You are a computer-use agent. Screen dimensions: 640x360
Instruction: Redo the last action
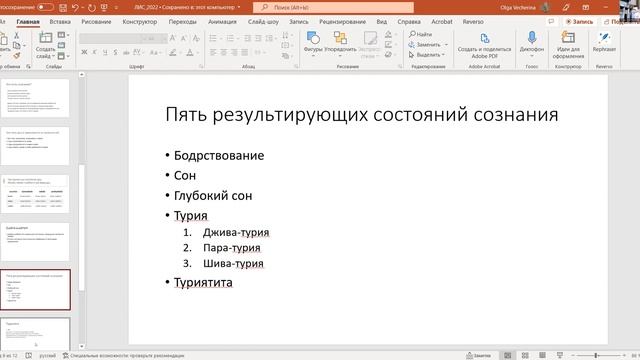click(91, 7)
